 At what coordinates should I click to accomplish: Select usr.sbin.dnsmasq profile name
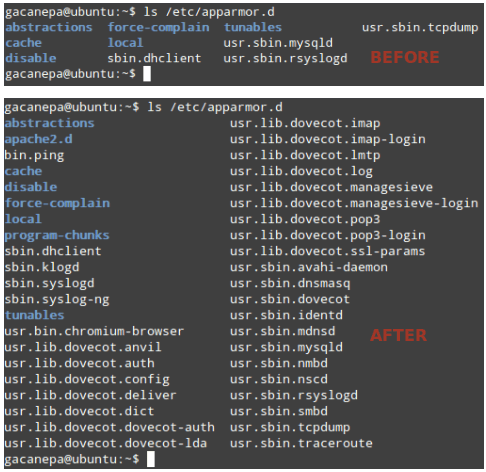tap(290, 284)
